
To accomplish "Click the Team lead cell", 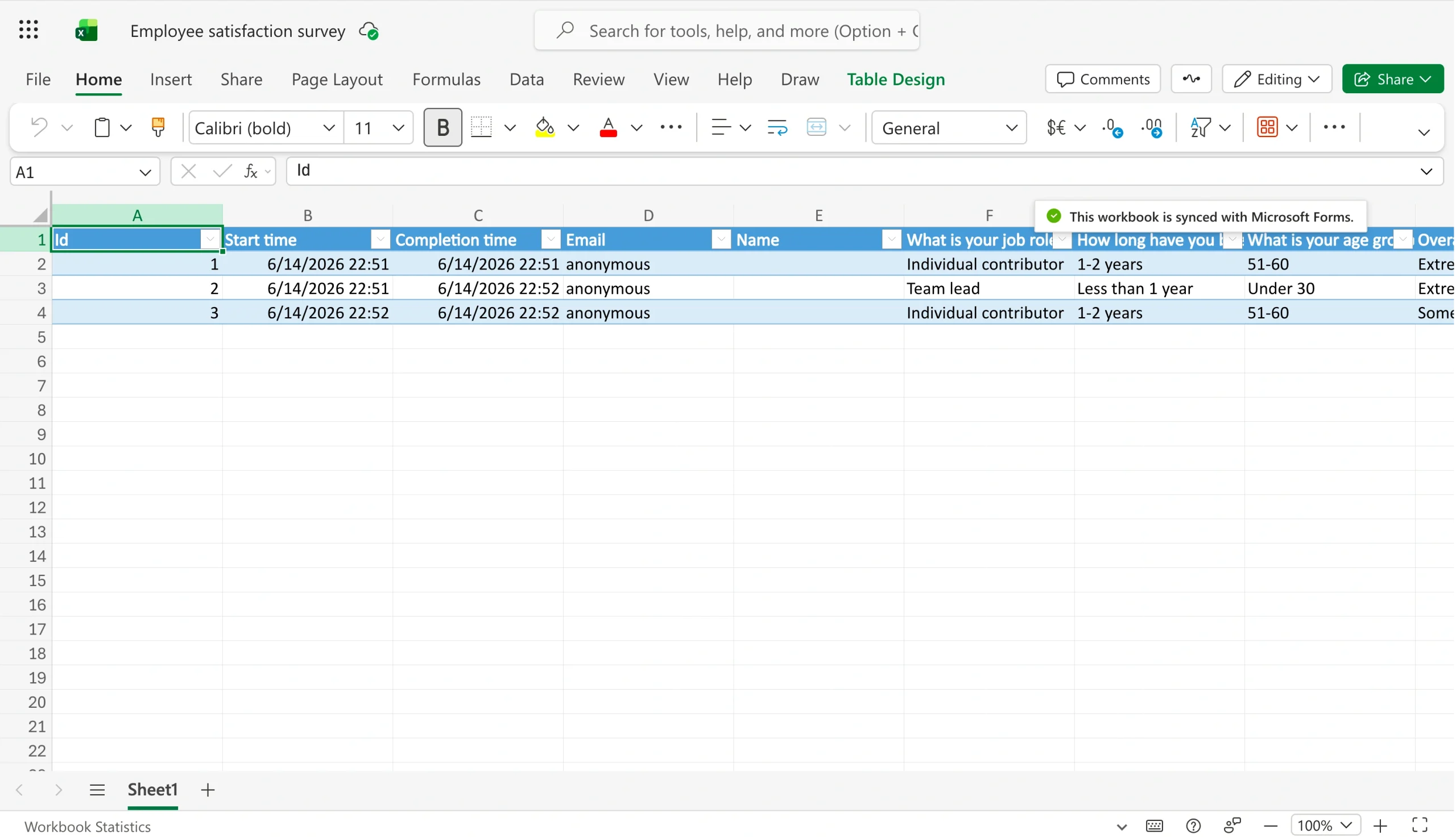I will point(989,288).
